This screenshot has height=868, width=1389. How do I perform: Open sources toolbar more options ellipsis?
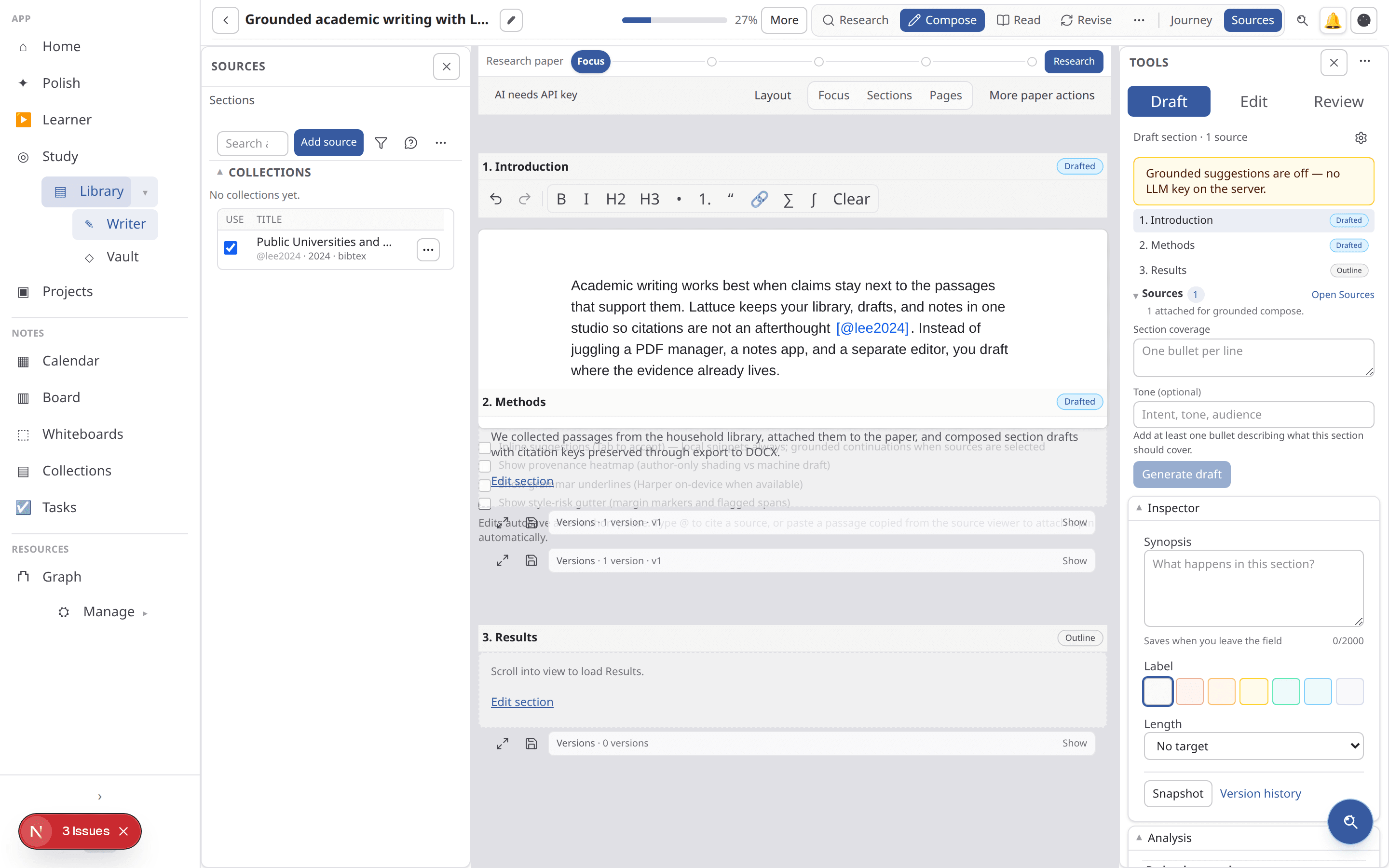click(441, 143)
